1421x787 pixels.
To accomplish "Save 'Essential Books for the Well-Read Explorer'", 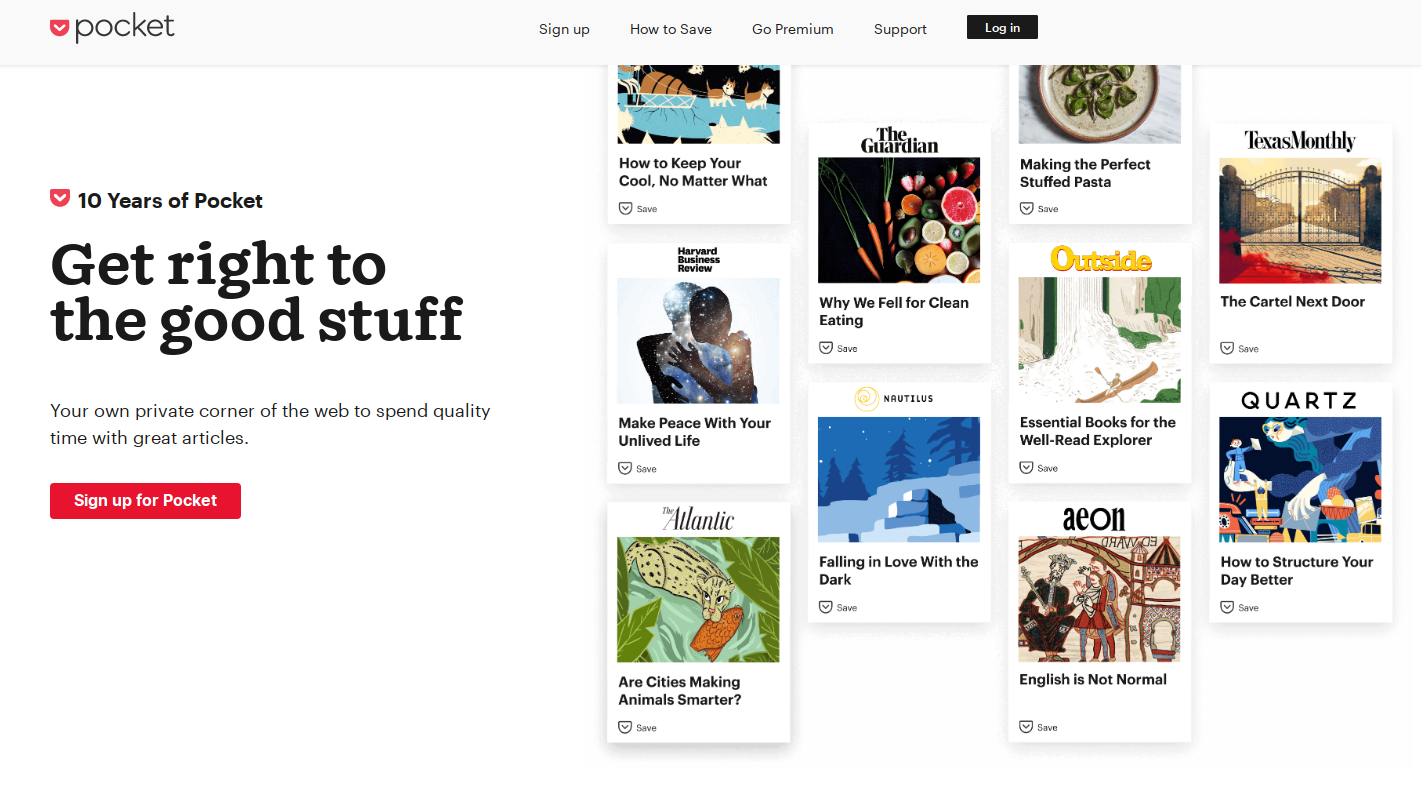I will [x=1039, y=467].
